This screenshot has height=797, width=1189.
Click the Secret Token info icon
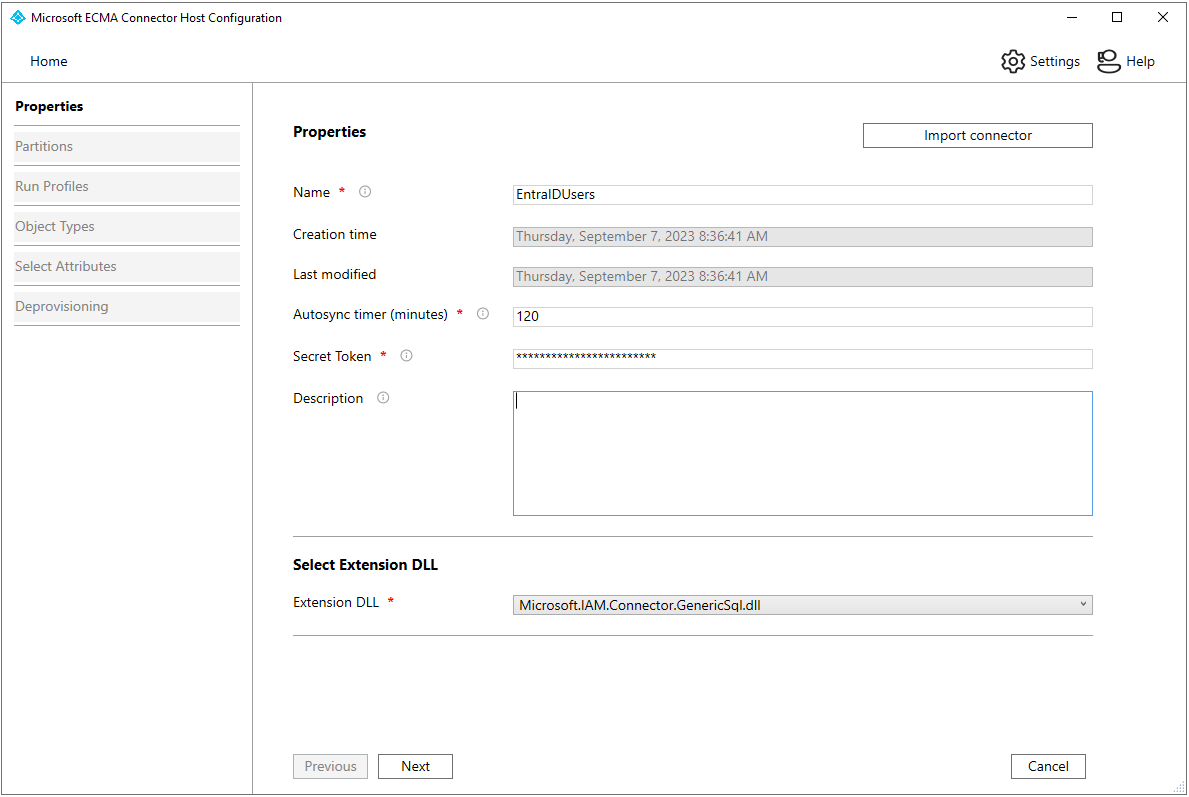point(406,356)
